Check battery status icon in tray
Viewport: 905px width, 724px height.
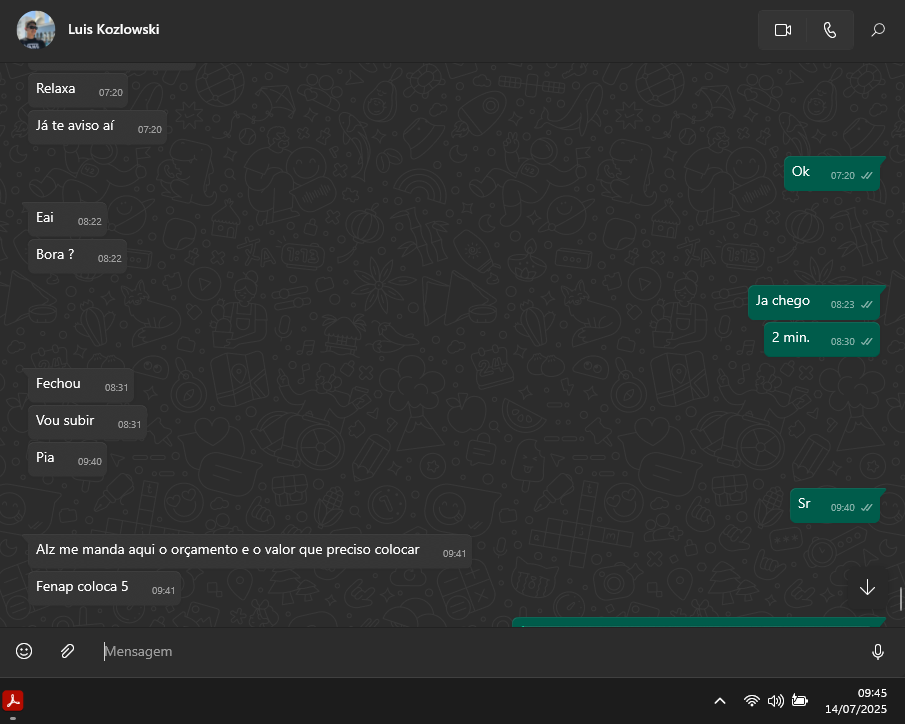[800, 701]
